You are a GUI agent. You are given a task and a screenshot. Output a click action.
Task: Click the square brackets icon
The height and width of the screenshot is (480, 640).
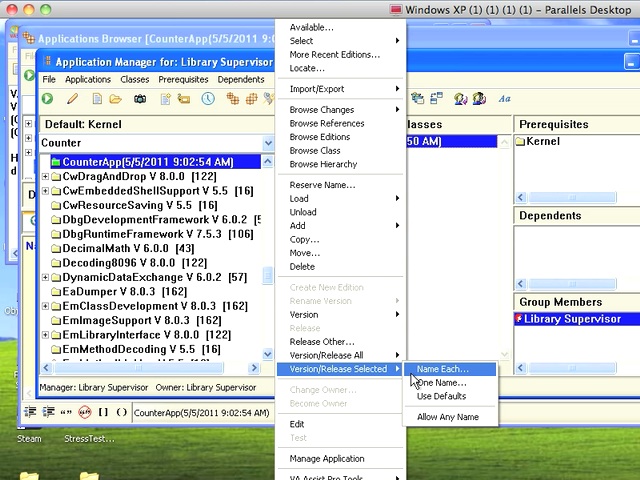(x=103, y=412)
